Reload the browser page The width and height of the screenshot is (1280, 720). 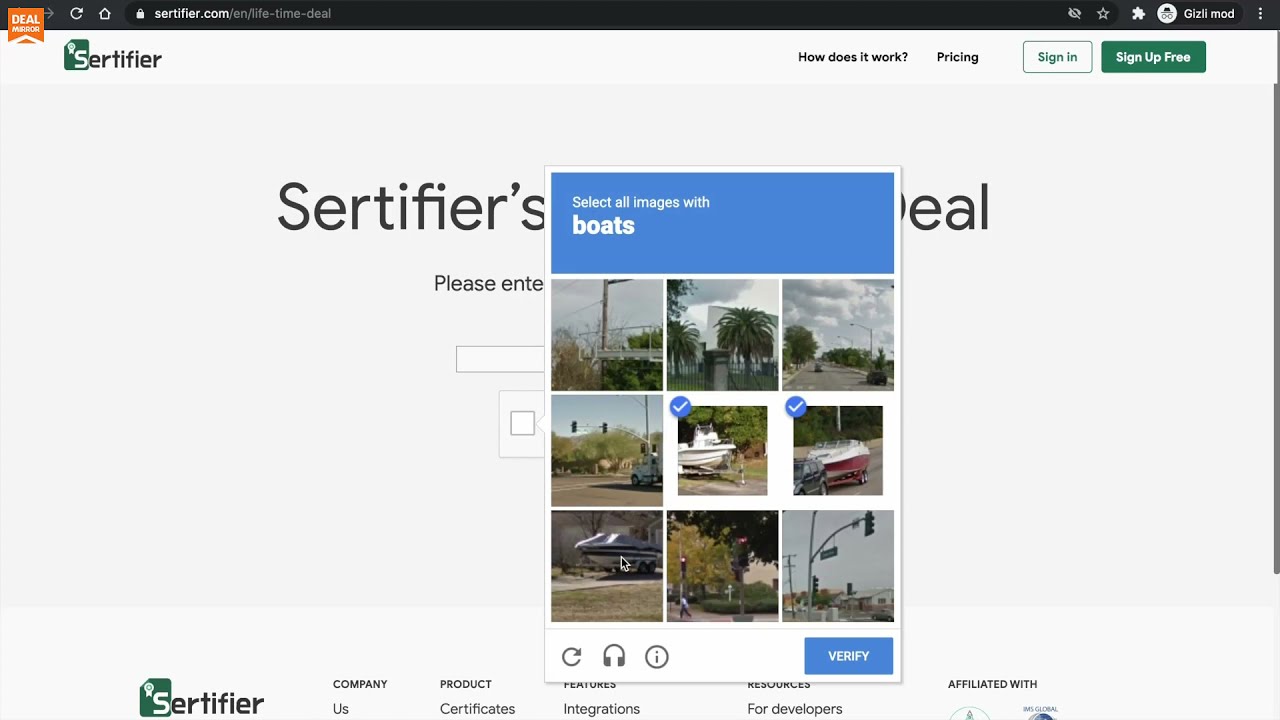pos(76,14)
